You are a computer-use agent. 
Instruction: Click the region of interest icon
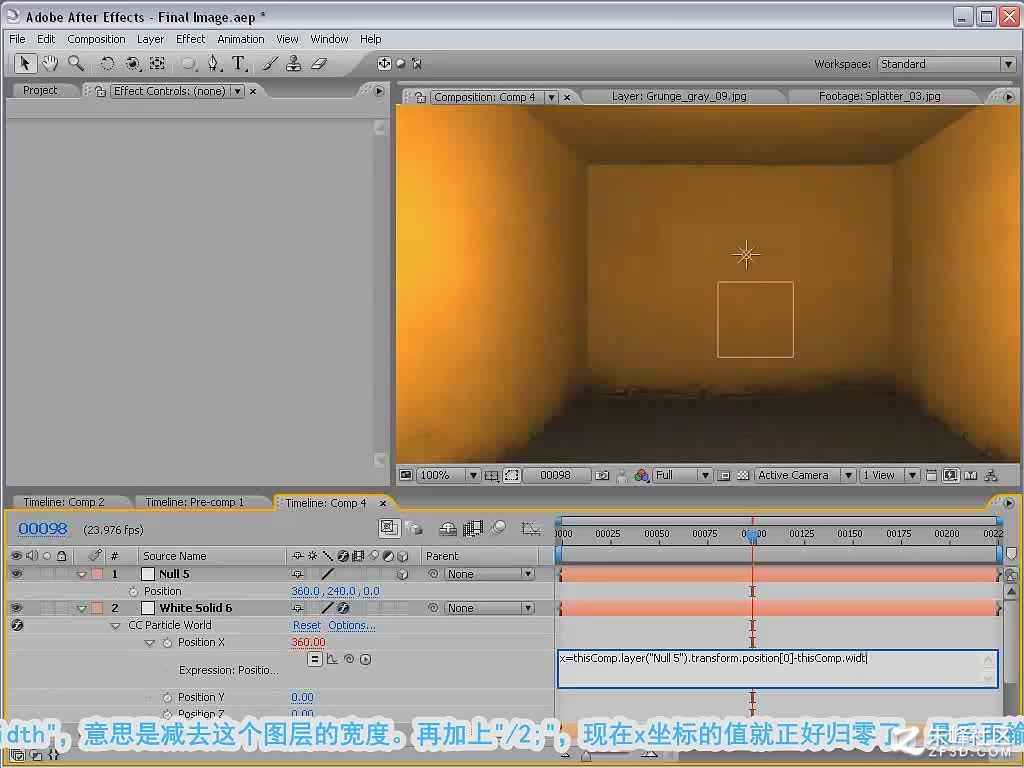pyautogui.click(x=724, y=475)
